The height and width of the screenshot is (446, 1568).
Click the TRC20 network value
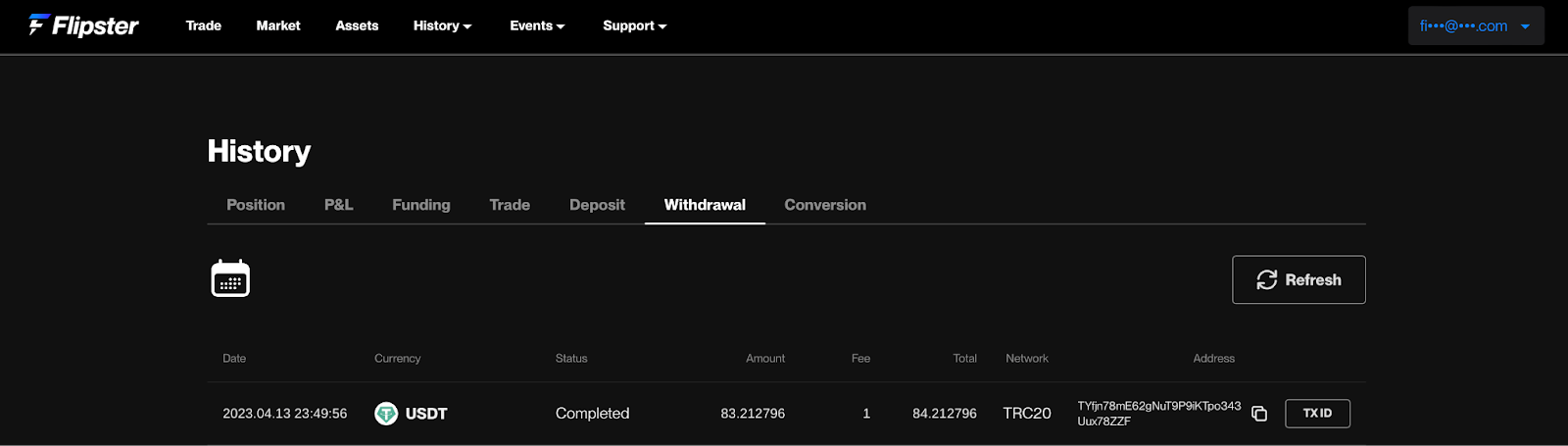[x=1027, y=414]
